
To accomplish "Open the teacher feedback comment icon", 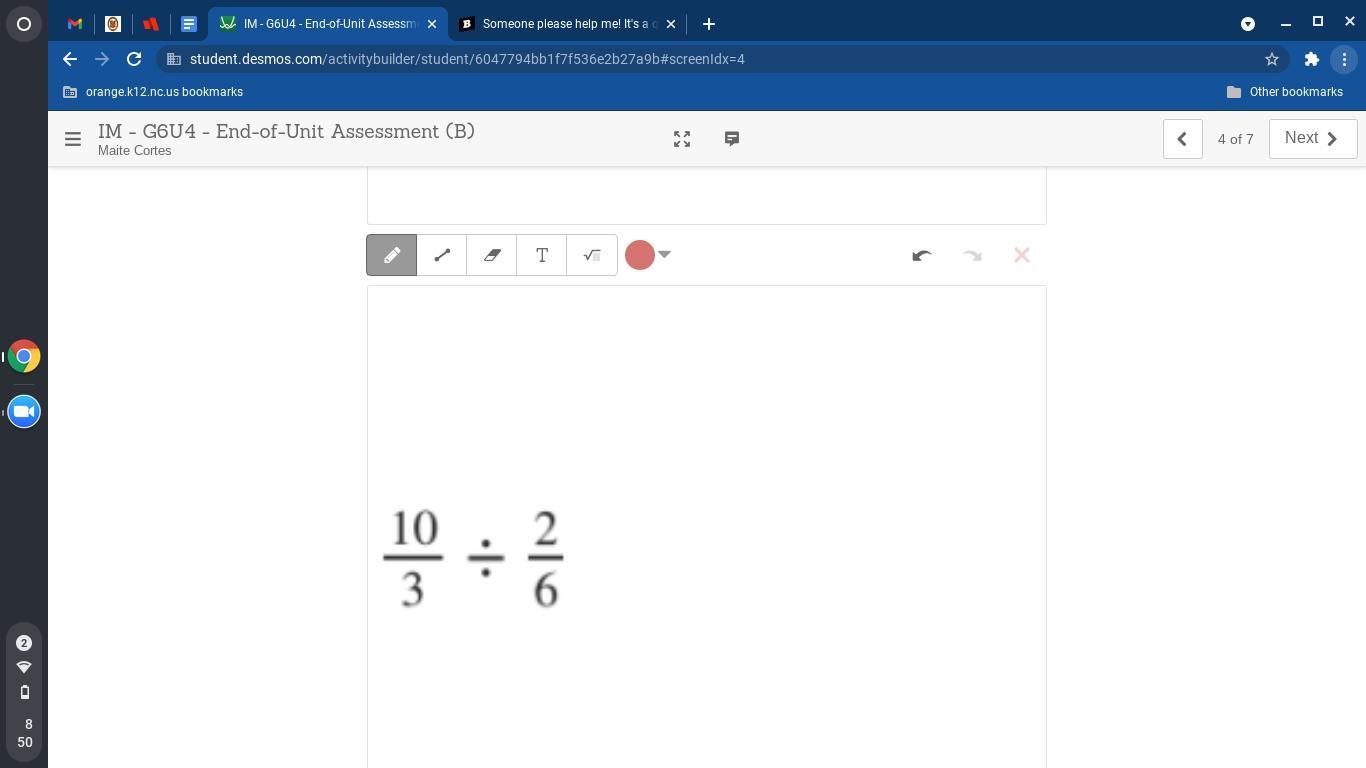I will coord(732,139).
